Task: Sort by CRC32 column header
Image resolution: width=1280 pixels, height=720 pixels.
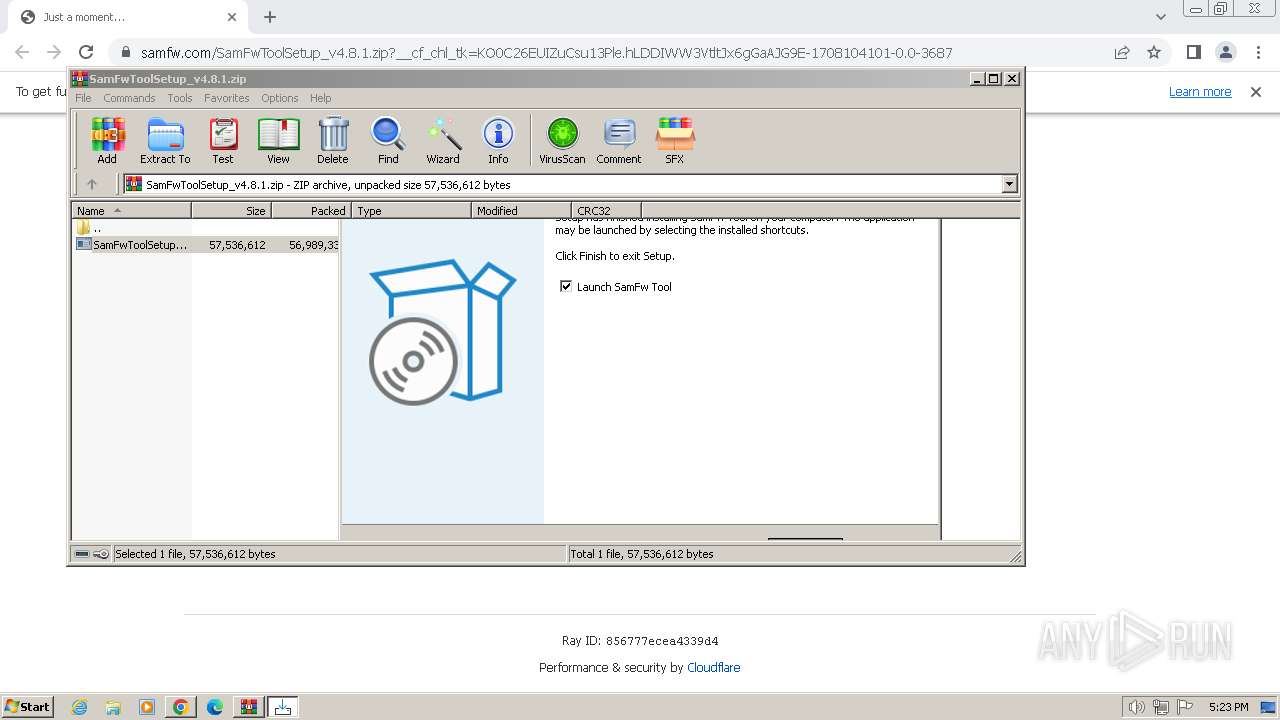Action: click(x=606, y=210)
